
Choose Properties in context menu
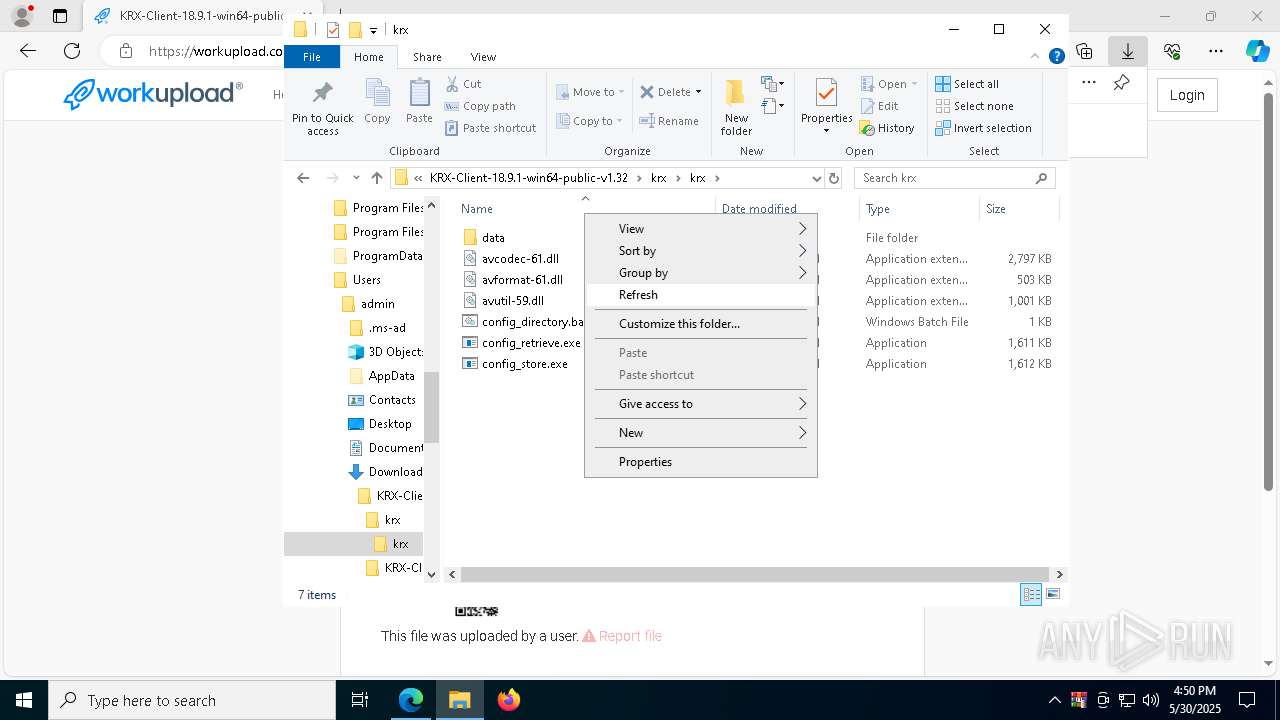click(x=700, y=462)
